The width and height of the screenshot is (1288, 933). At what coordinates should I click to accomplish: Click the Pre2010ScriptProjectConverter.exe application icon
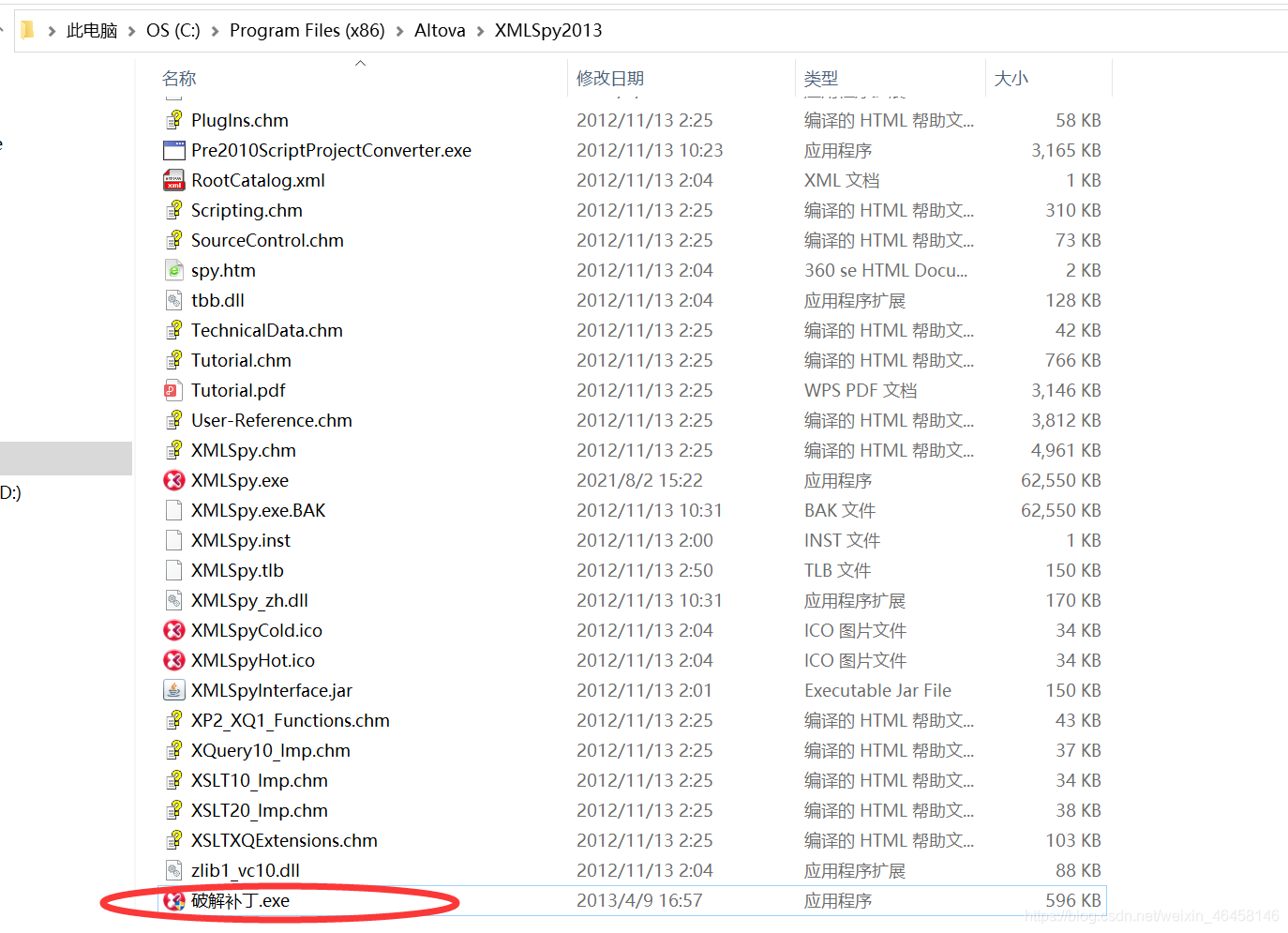click(x=174, y=150)
